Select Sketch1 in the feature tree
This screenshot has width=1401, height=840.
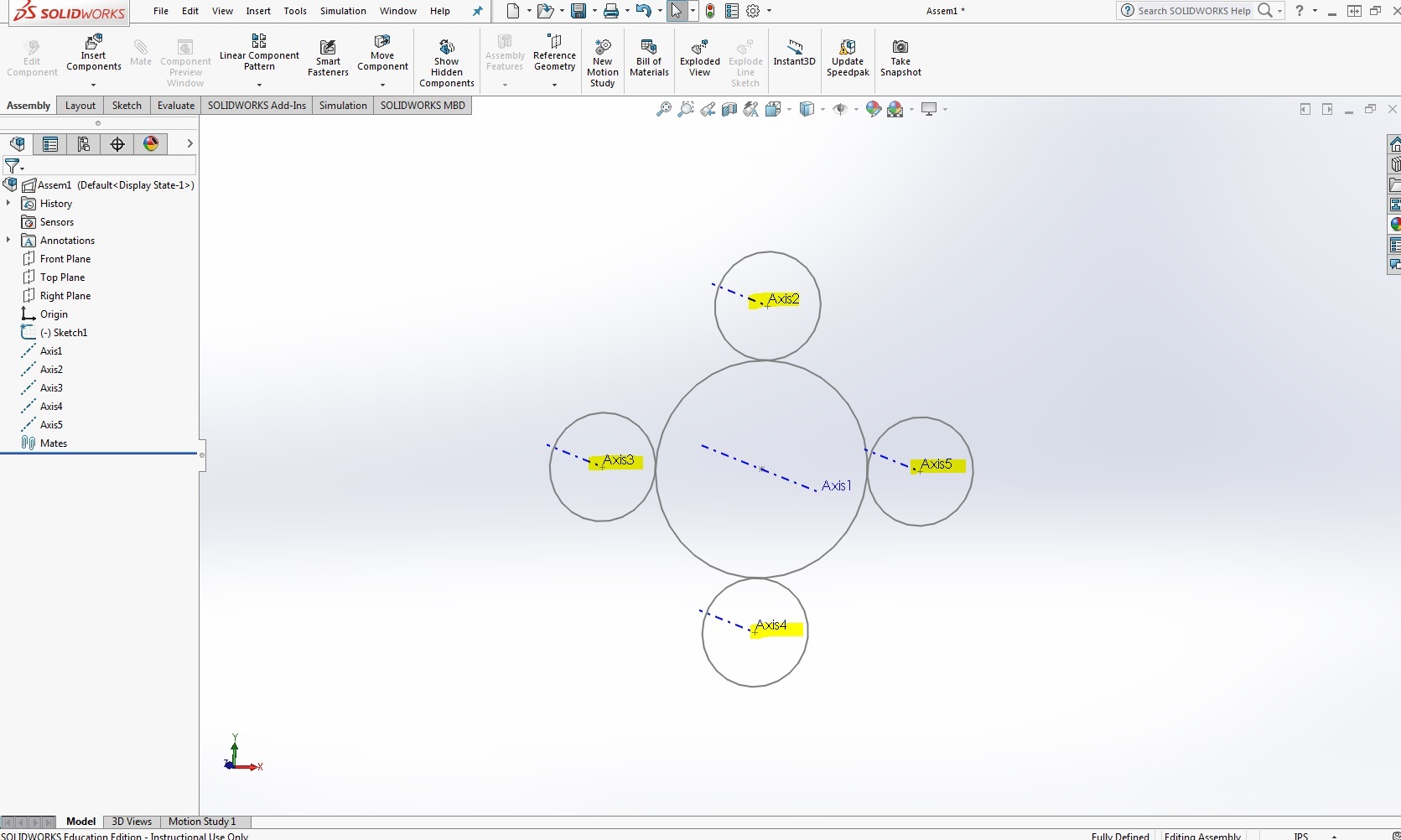(x=64, y=332)
